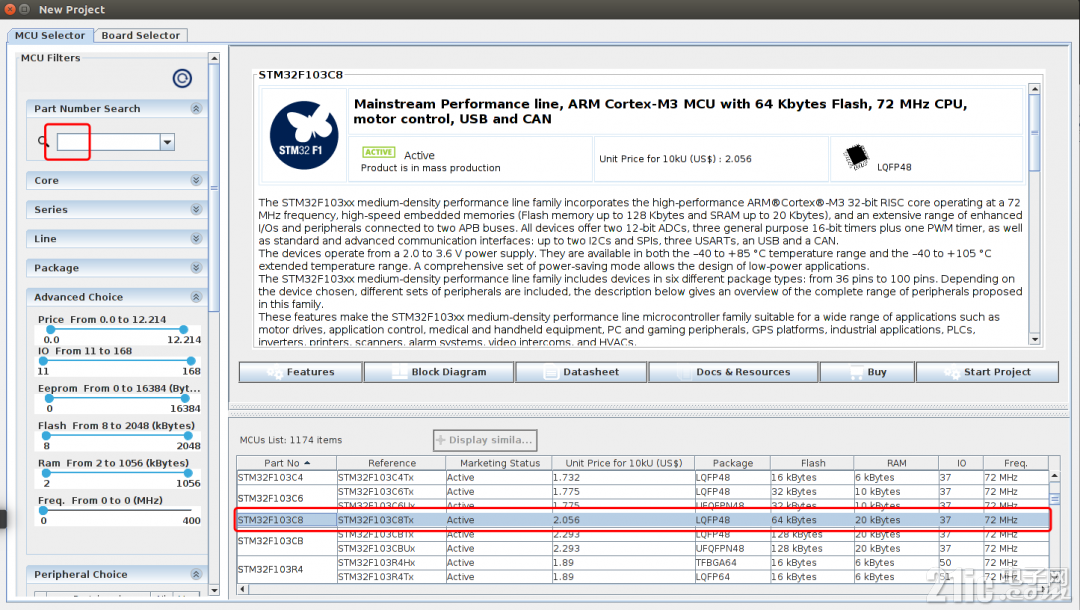Image resolution: width=1080 pixels, height=610 pixels.
Task: Expand the Package filter section
Action: (x=196, y=267)
